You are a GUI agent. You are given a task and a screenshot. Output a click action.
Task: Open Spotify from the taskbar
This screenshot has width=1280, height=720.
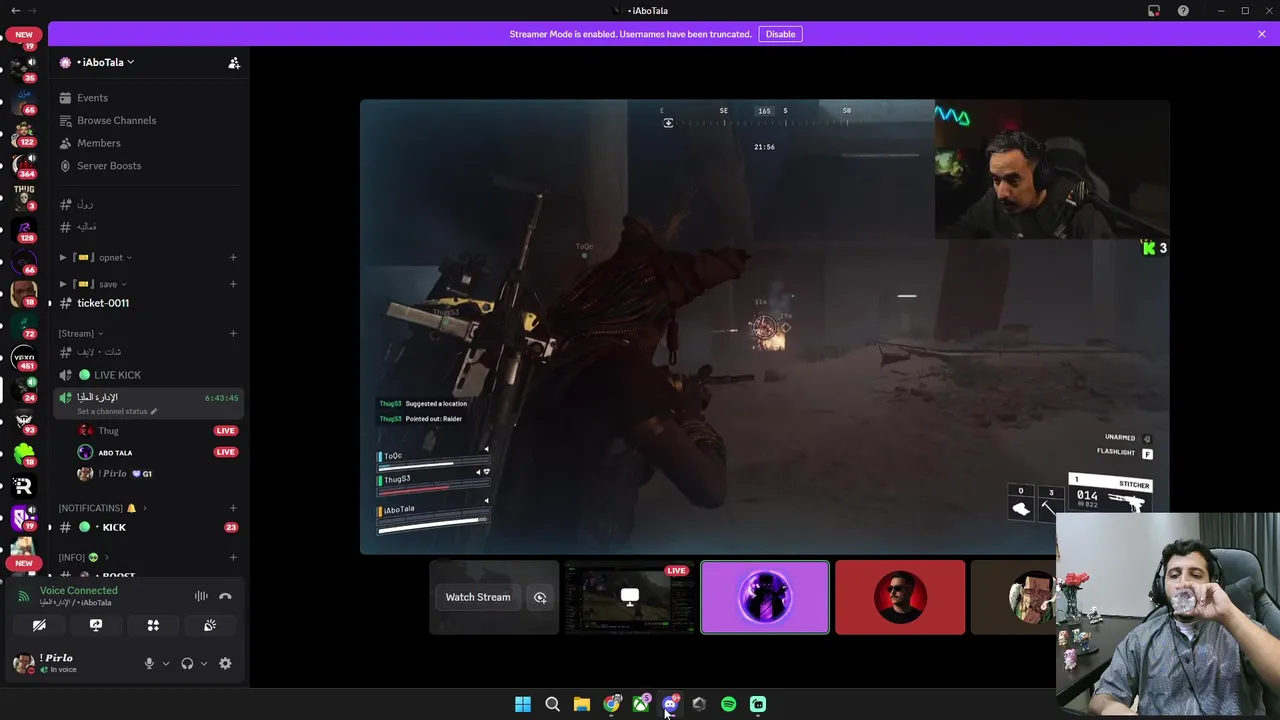point(728,704)
